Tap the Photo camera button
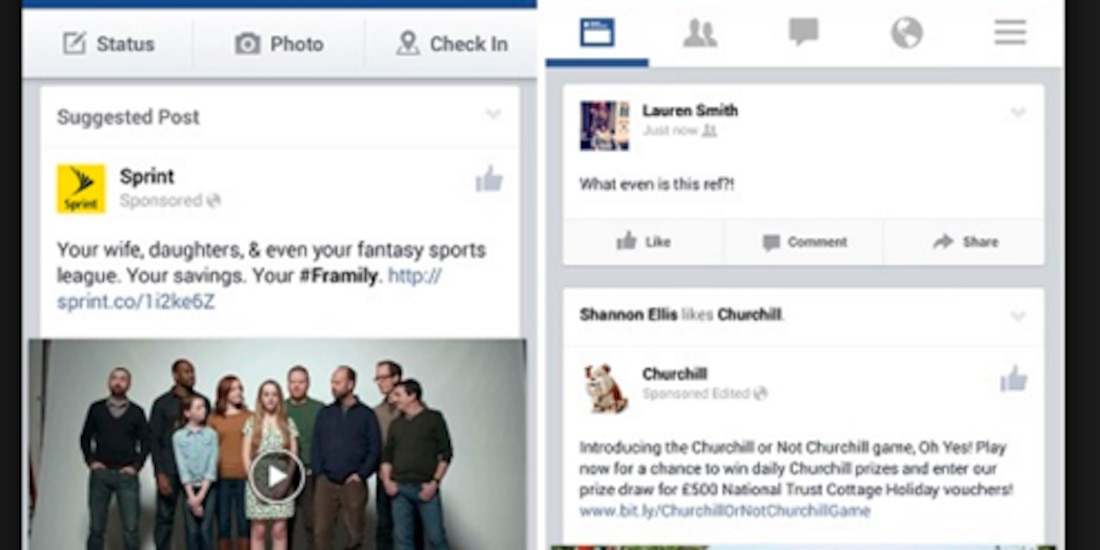The image size is (1100, 550). coord(279,43)
